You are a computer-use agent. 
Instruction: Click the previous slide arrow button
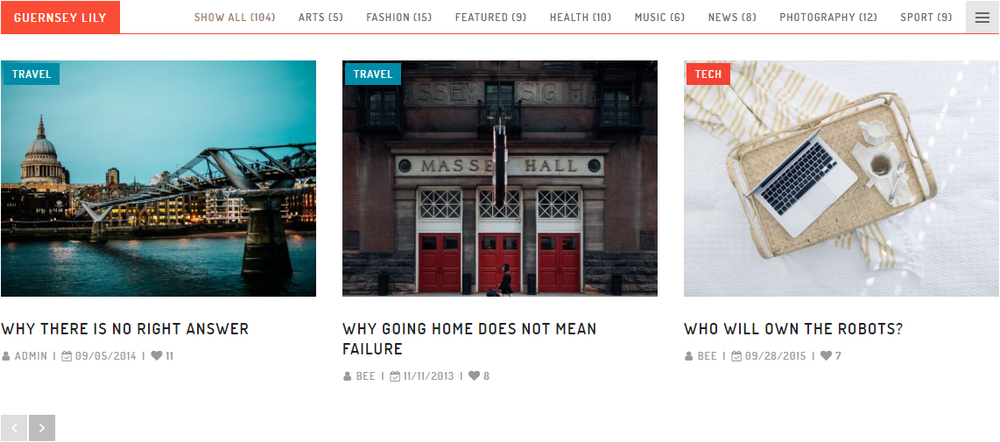tap(14, 428)
